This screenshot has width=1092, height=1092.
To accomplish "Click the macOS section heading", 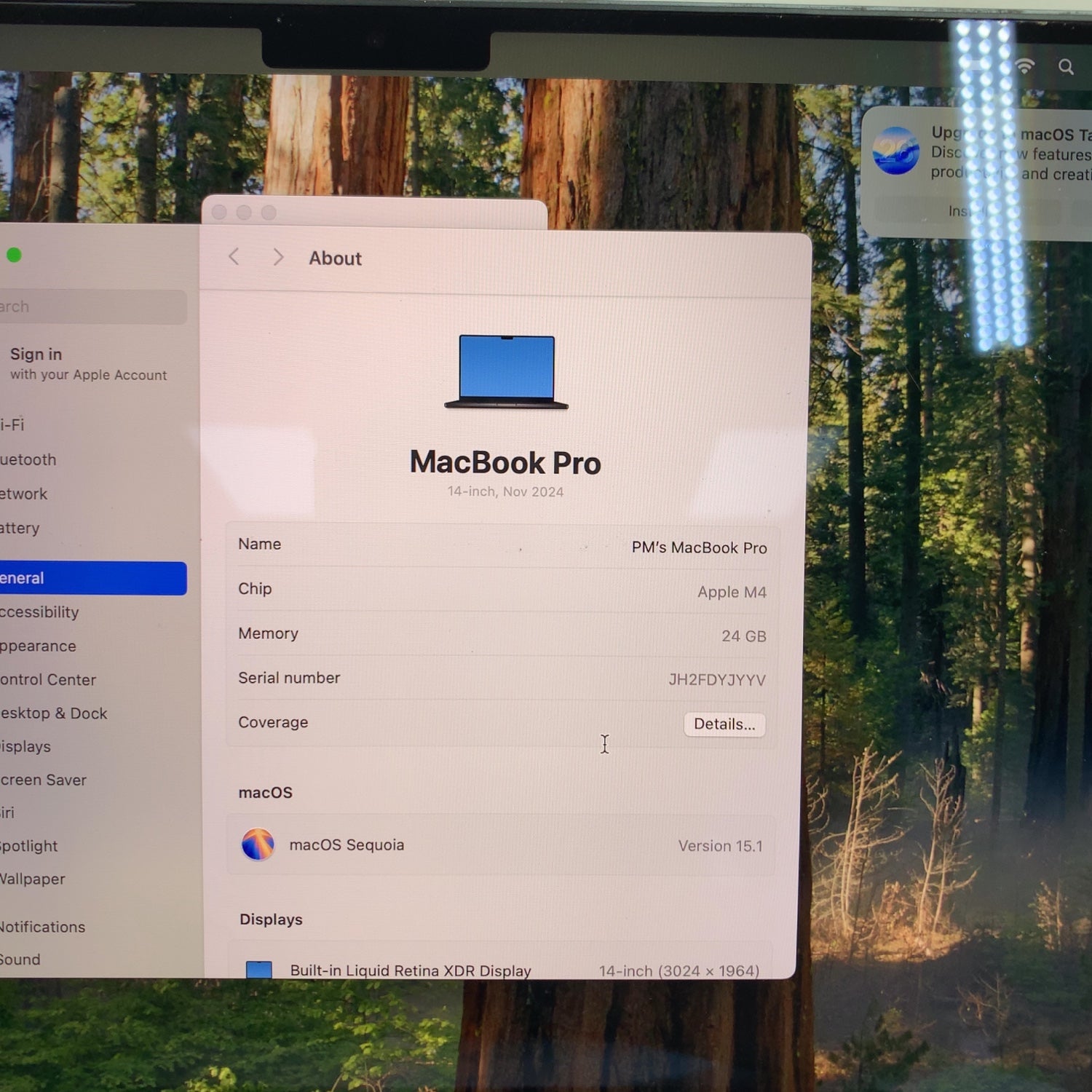I will pyautogui.click(x=265, y=793).
